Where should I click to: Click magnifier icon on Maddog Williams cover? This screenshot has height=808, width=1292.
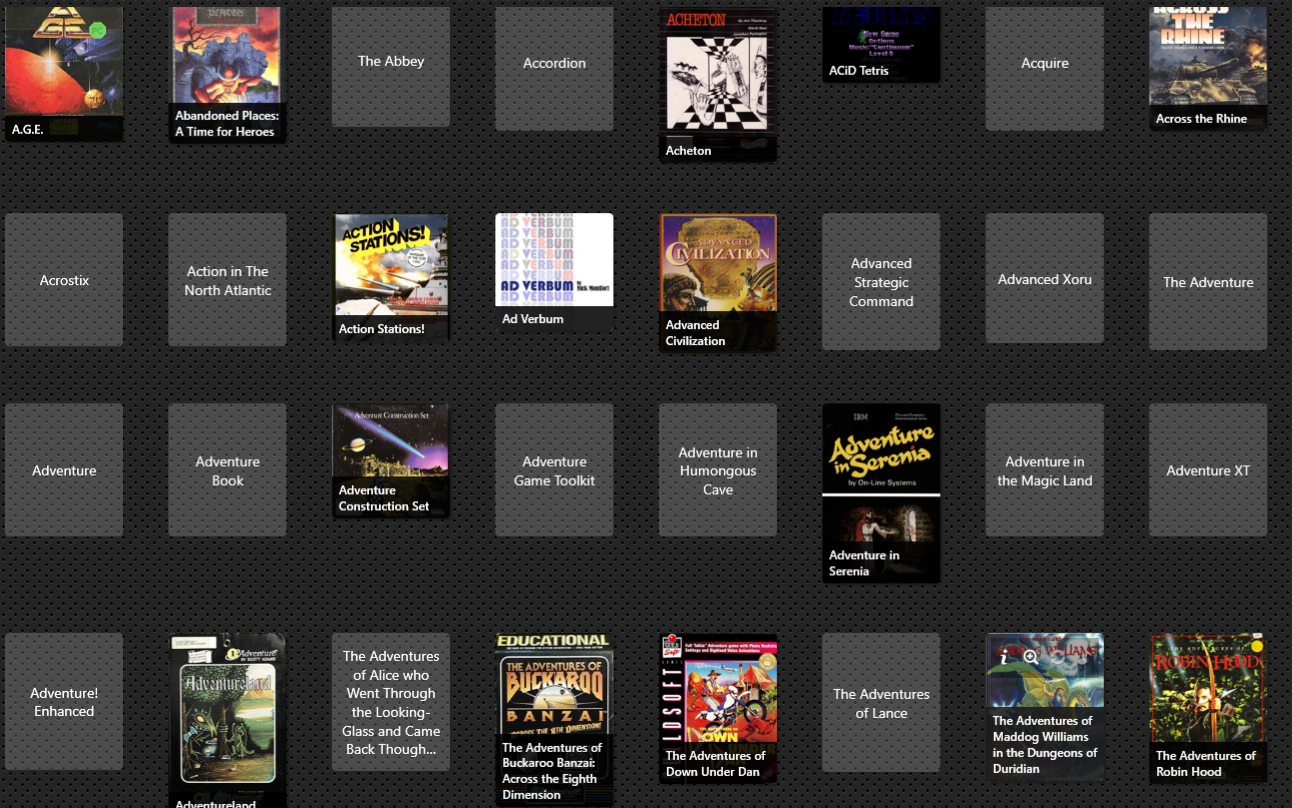(x=1030, y=657)
